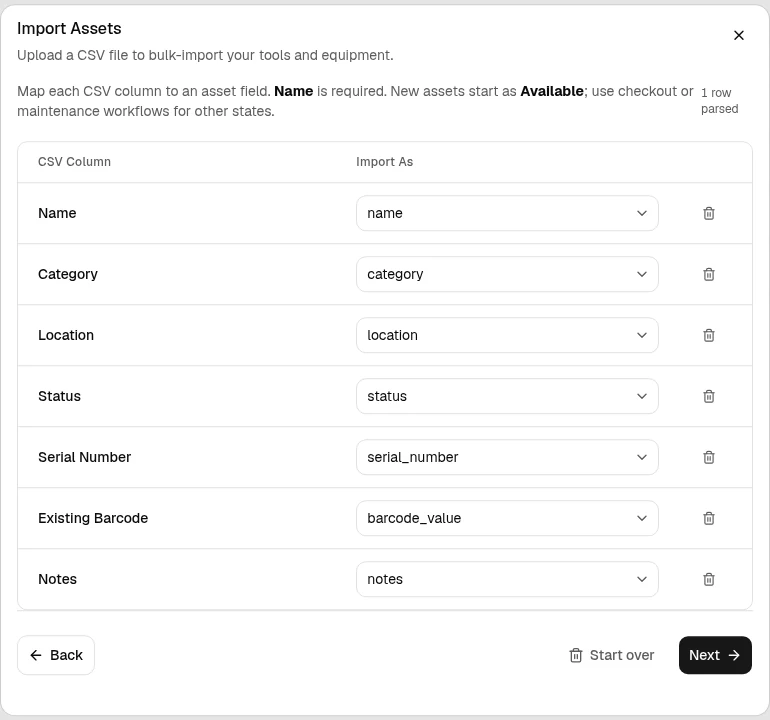Viewport: 770px width, 720px height.
Task: Open the 'barcode_value' dropdown
Action: (507, 518)
